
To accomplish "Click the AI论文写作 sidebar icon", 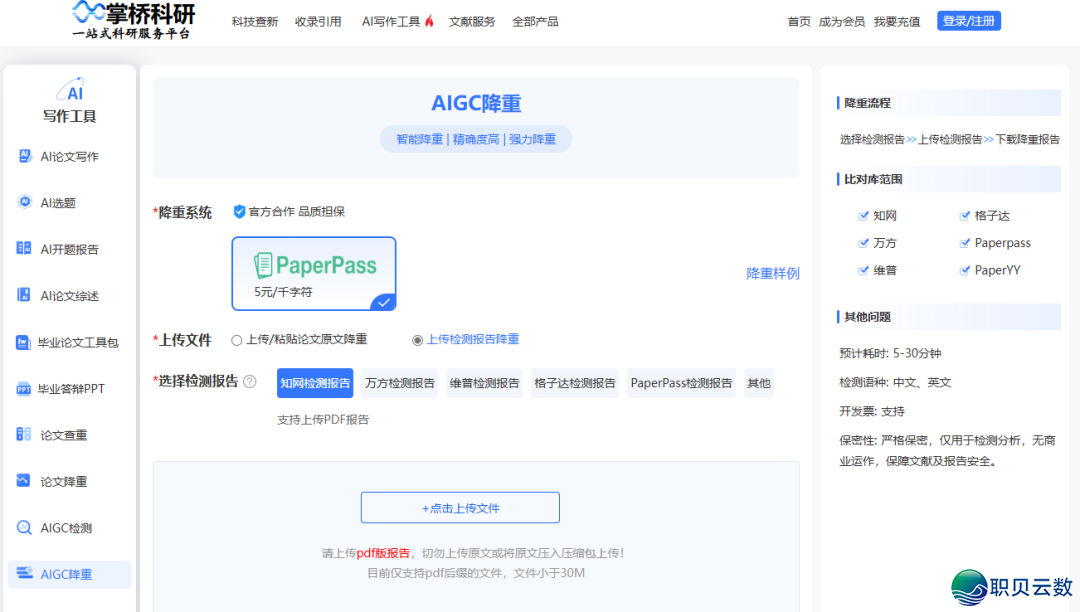I will pos(24,156).
